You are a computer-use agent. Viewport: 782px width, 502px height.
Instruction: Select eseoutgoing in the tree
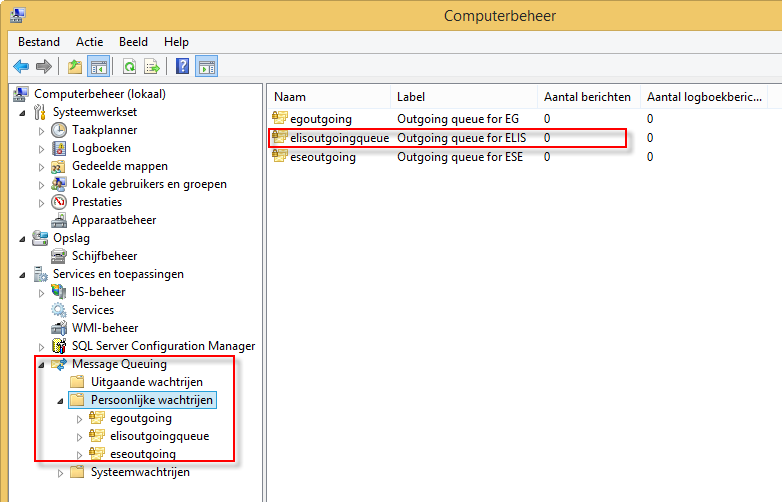pos(143,454)
